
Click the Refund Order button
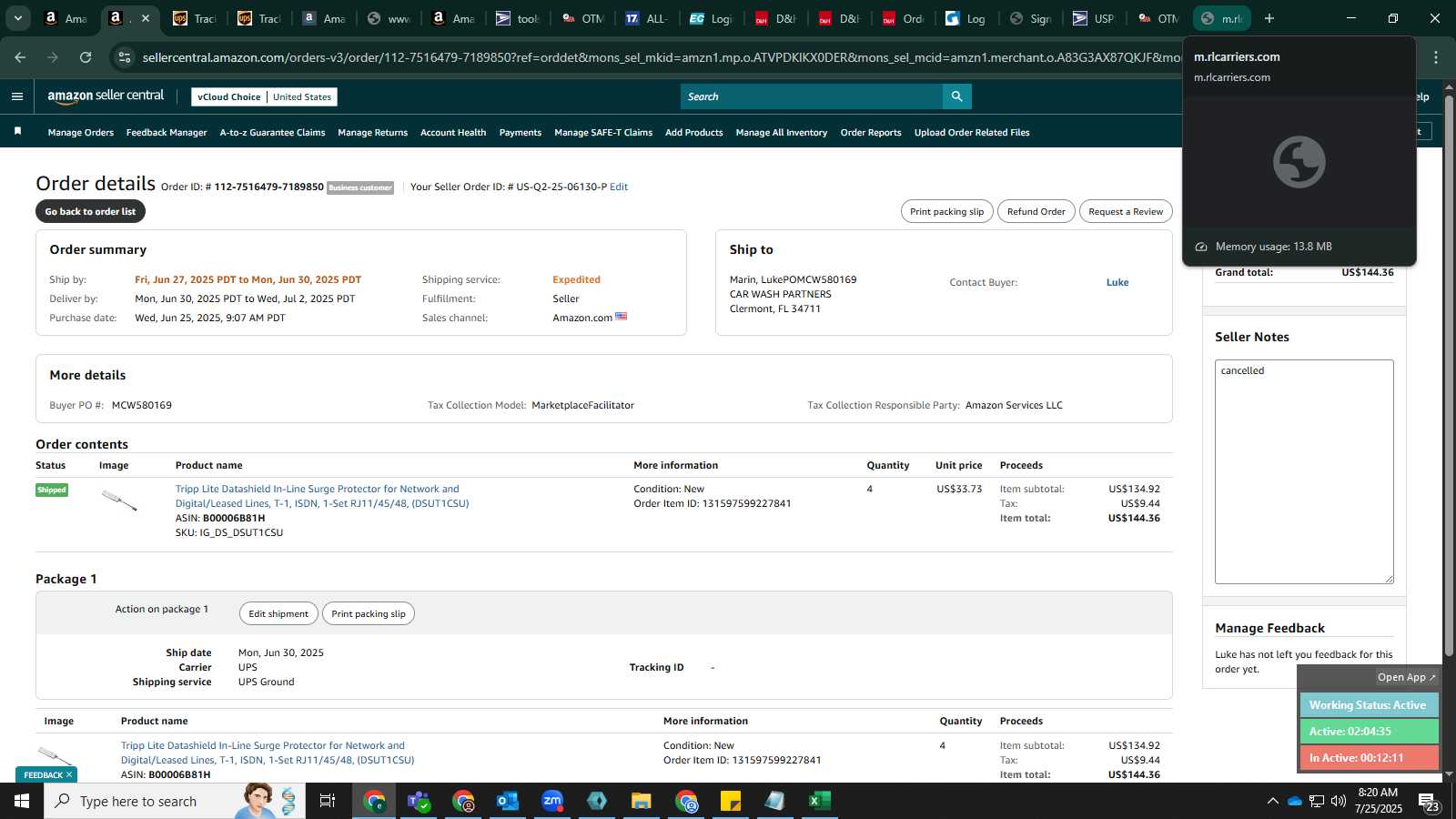(1036, 211)
